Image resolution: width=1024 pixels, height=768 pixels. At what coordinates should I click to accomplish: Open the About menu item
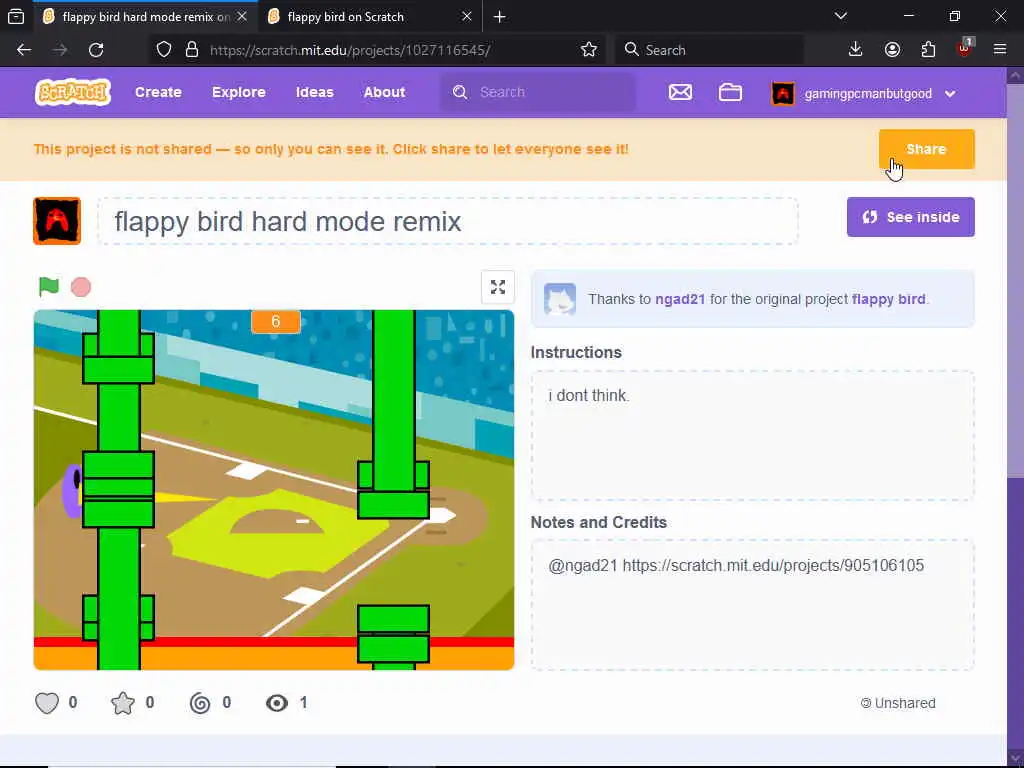[384, 92]
